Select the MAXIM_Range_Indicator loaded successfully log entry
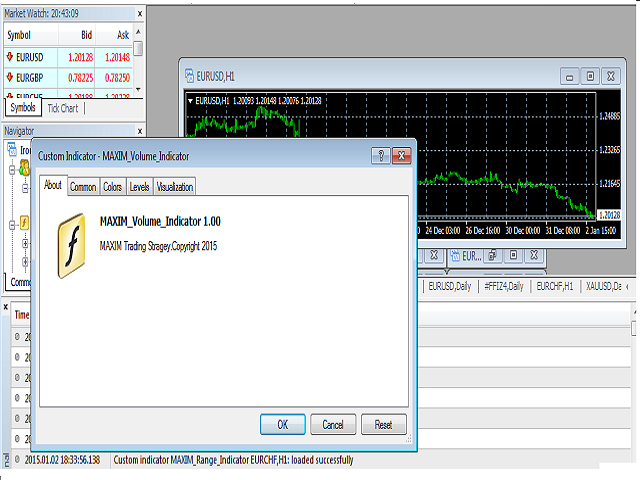The height and width of the screenshot is (480, 640). point(318,460)
